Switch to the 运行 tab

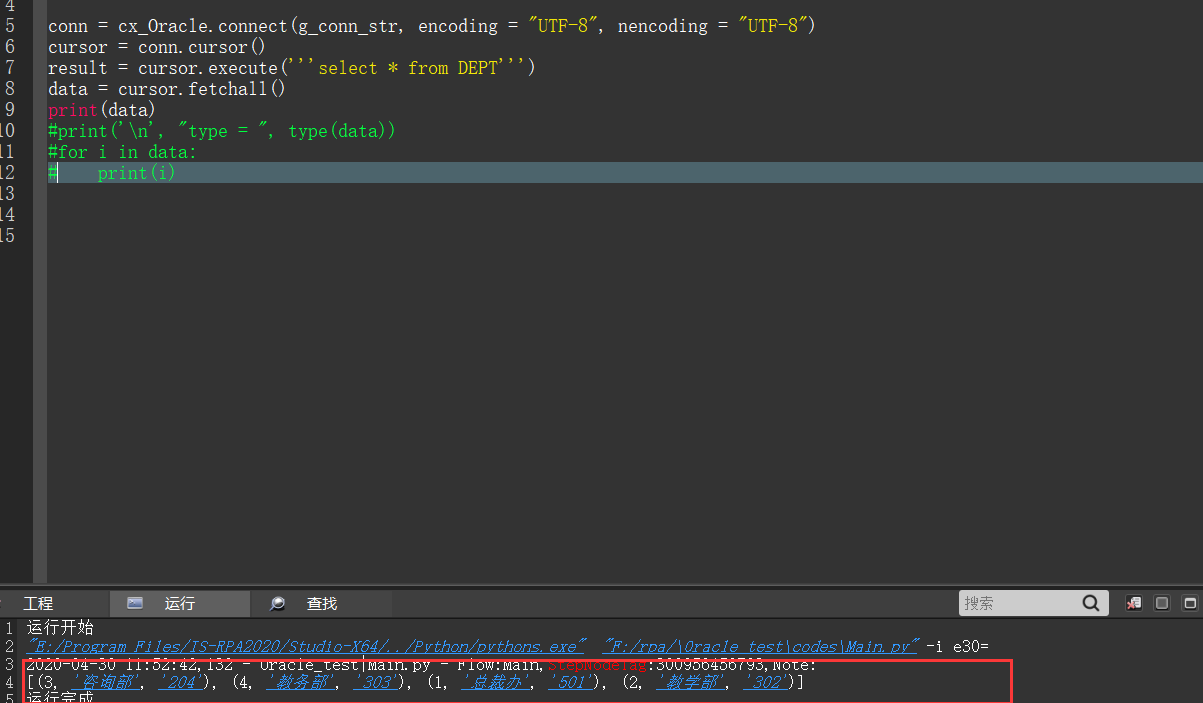180,604
